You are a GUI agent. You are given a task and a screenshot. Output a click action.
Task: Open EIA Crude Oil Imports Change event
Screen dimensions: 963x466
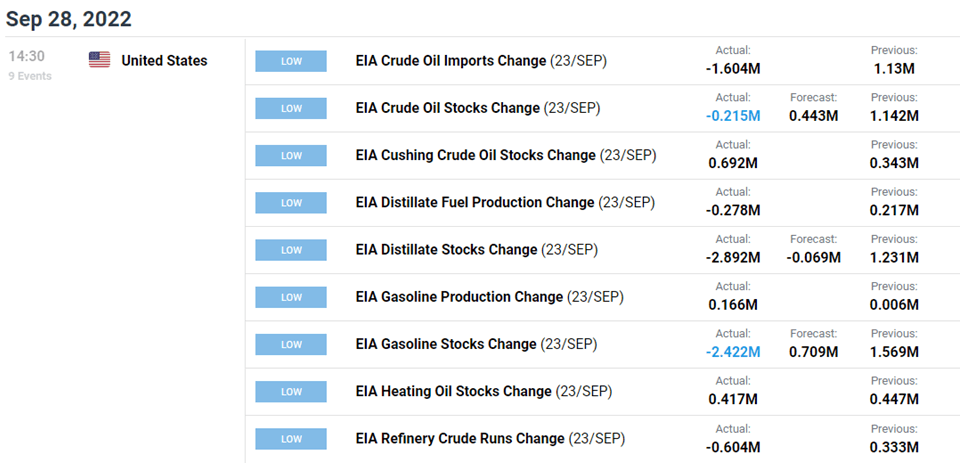point(481,61)
